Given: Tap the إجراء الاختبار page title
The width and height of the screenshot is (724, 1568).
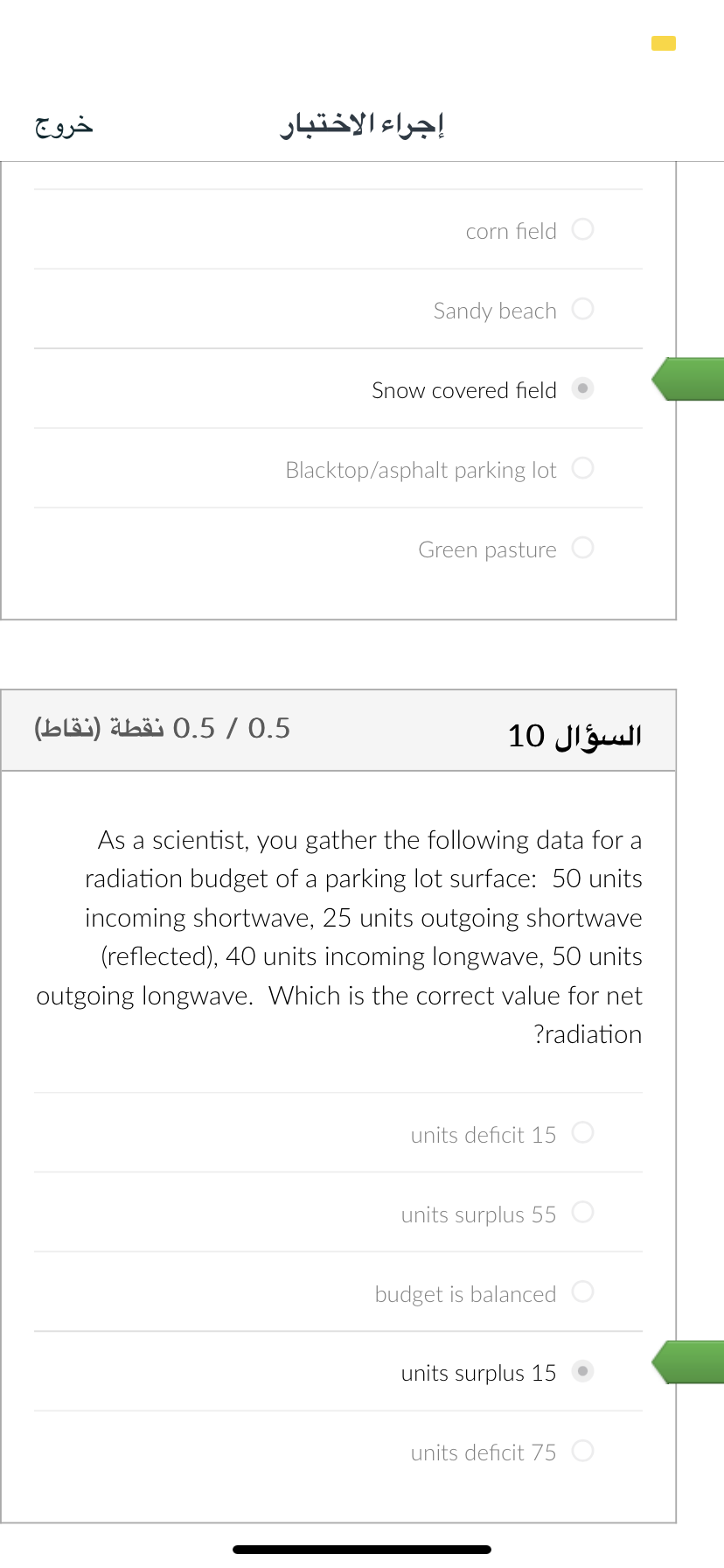Looking at the screenshot, I should [x=362, y=125].
